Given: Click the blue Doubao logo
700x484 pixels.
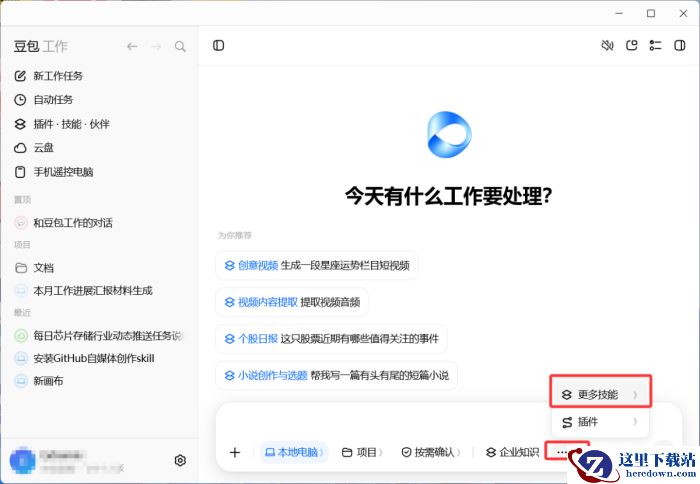Looking at the screenshot, I should tap(449, 134).
